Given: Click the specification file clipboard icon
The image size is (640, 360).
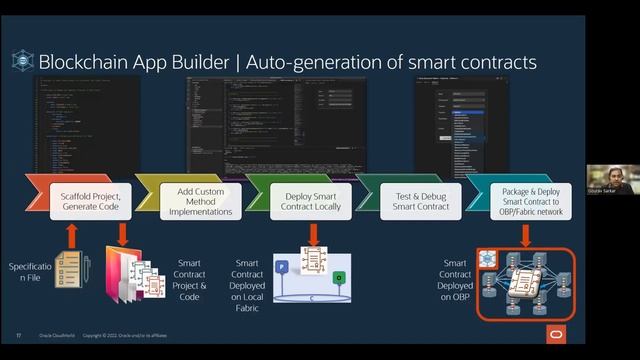Looking at the screenshot, I should (x=72, y=270).
